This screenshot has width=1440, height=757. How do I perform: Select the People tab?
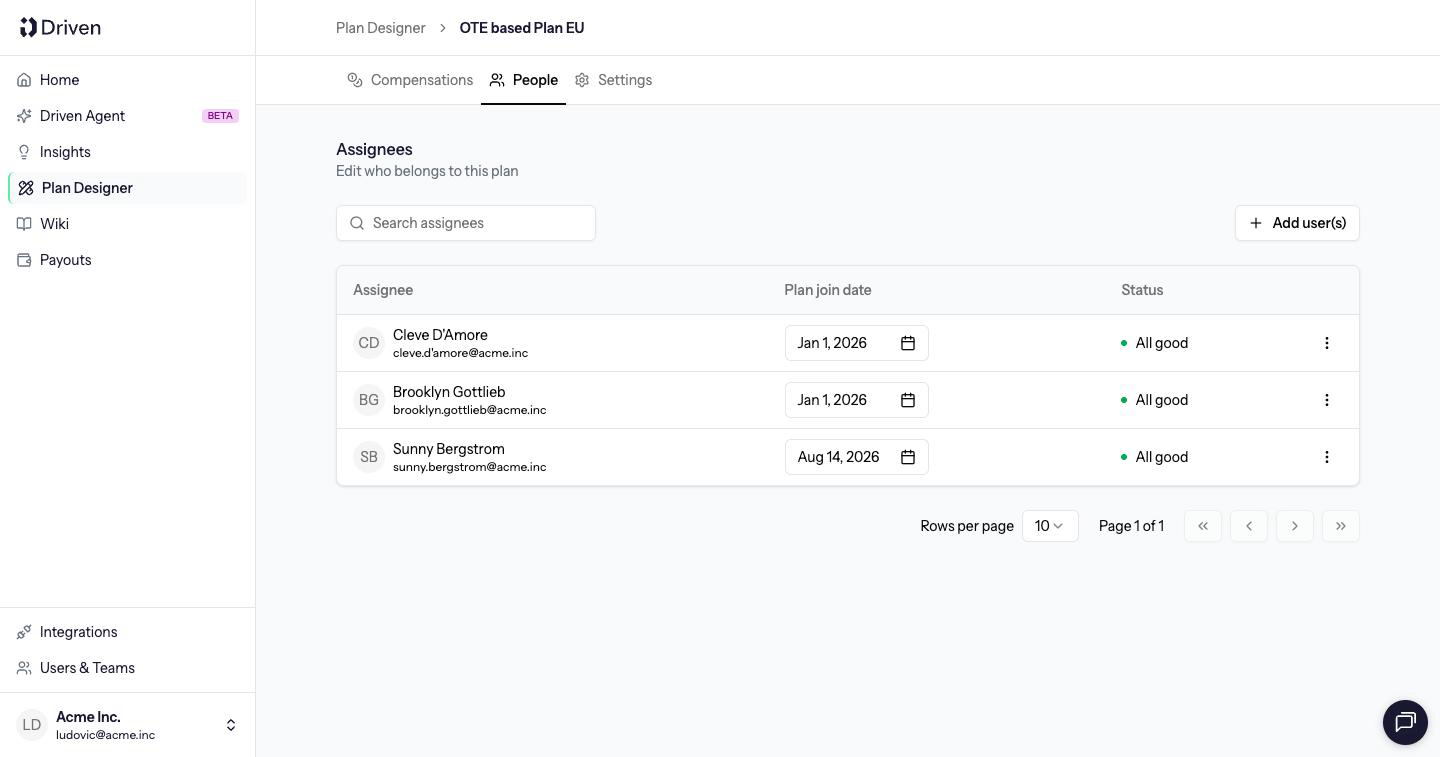[x=523, y=80]
